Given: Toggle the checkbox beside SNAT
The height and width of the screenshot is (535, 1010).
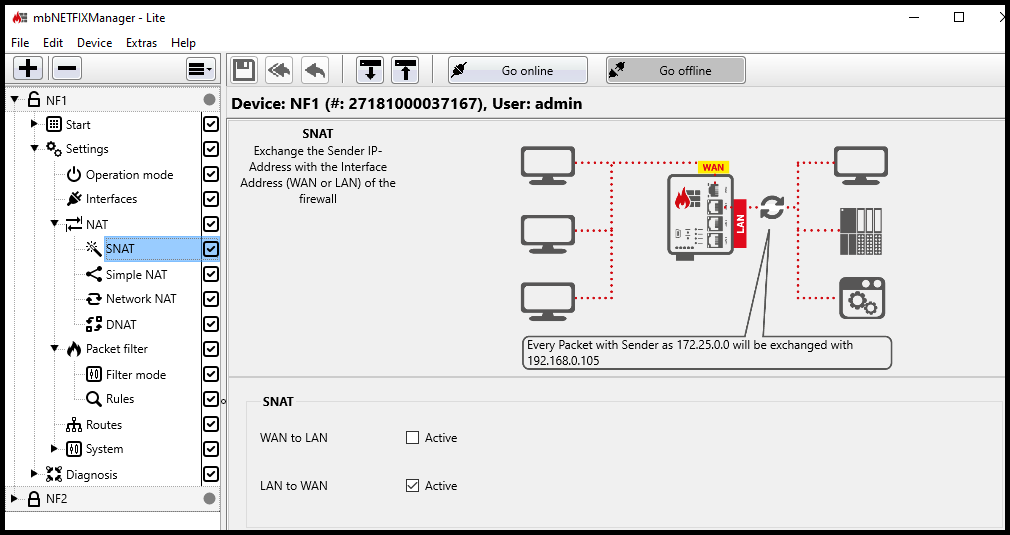Looking at the screenshot, I should coord(211,249).
